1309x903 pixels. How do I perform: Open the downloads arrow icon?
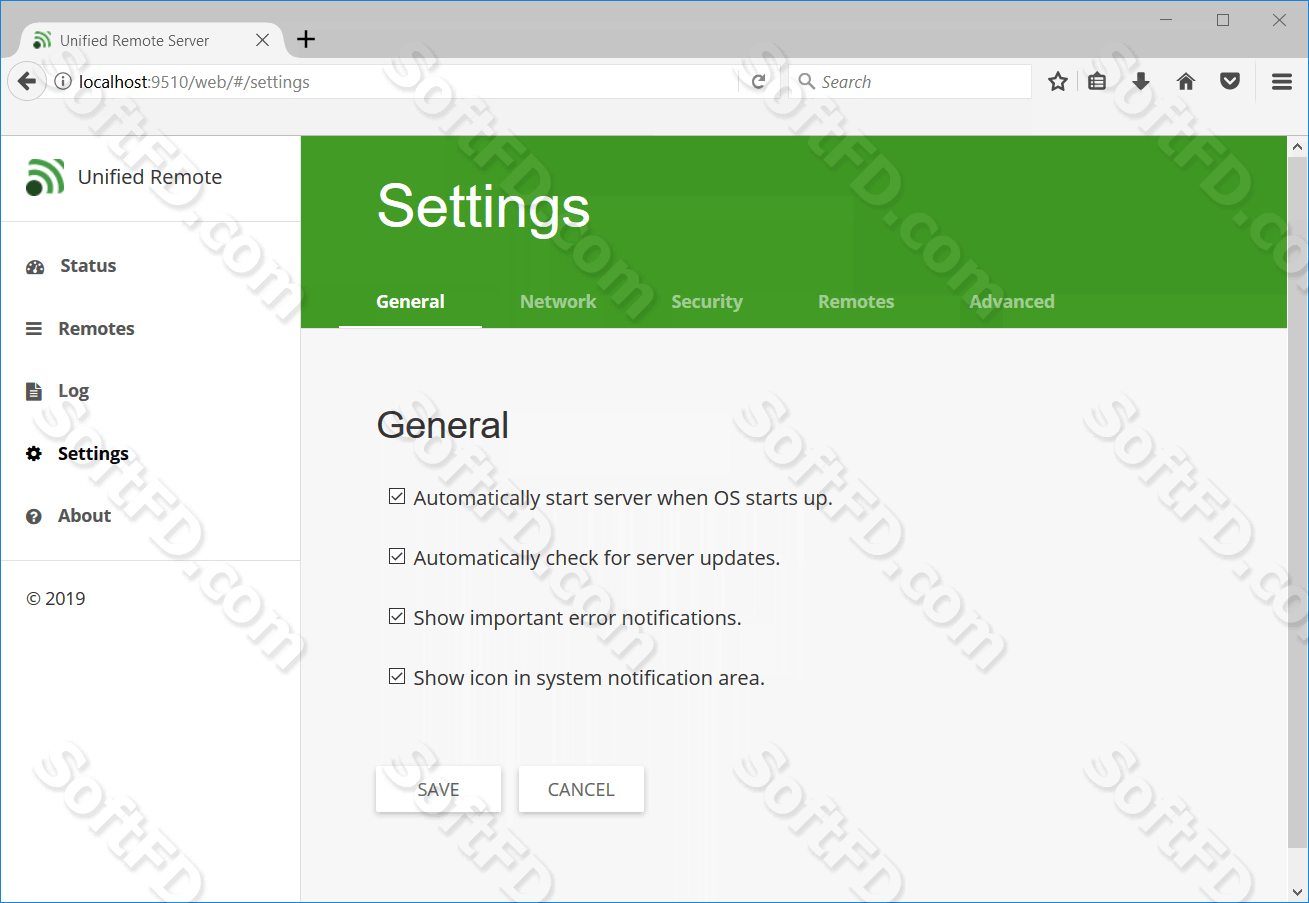1141,82
